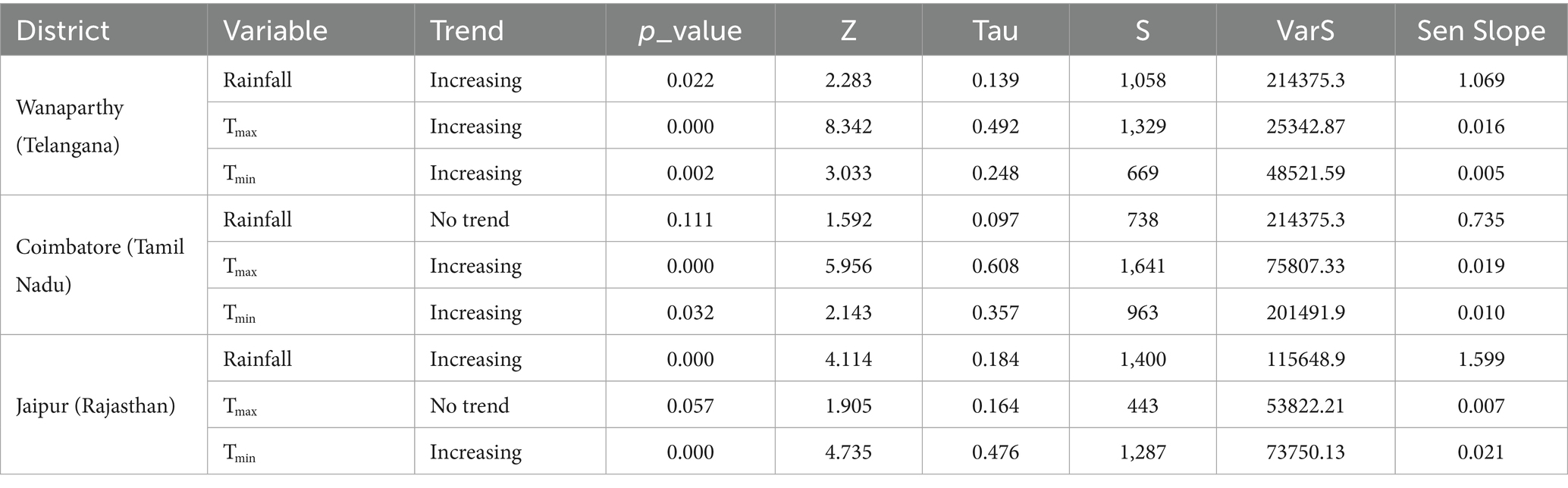1568x488 pixels.
Task: Click the Jaipur (Rajasthan) district cell
Action: pos(96,405)
